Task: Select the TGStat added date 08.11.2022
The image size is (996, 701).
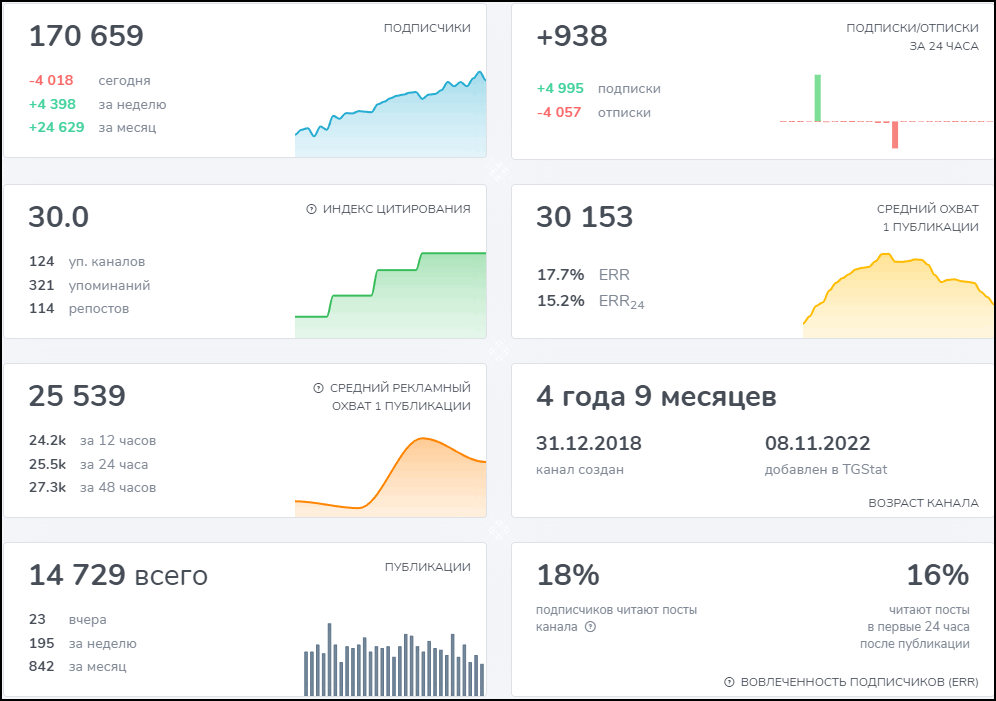Action: (818, 443)
